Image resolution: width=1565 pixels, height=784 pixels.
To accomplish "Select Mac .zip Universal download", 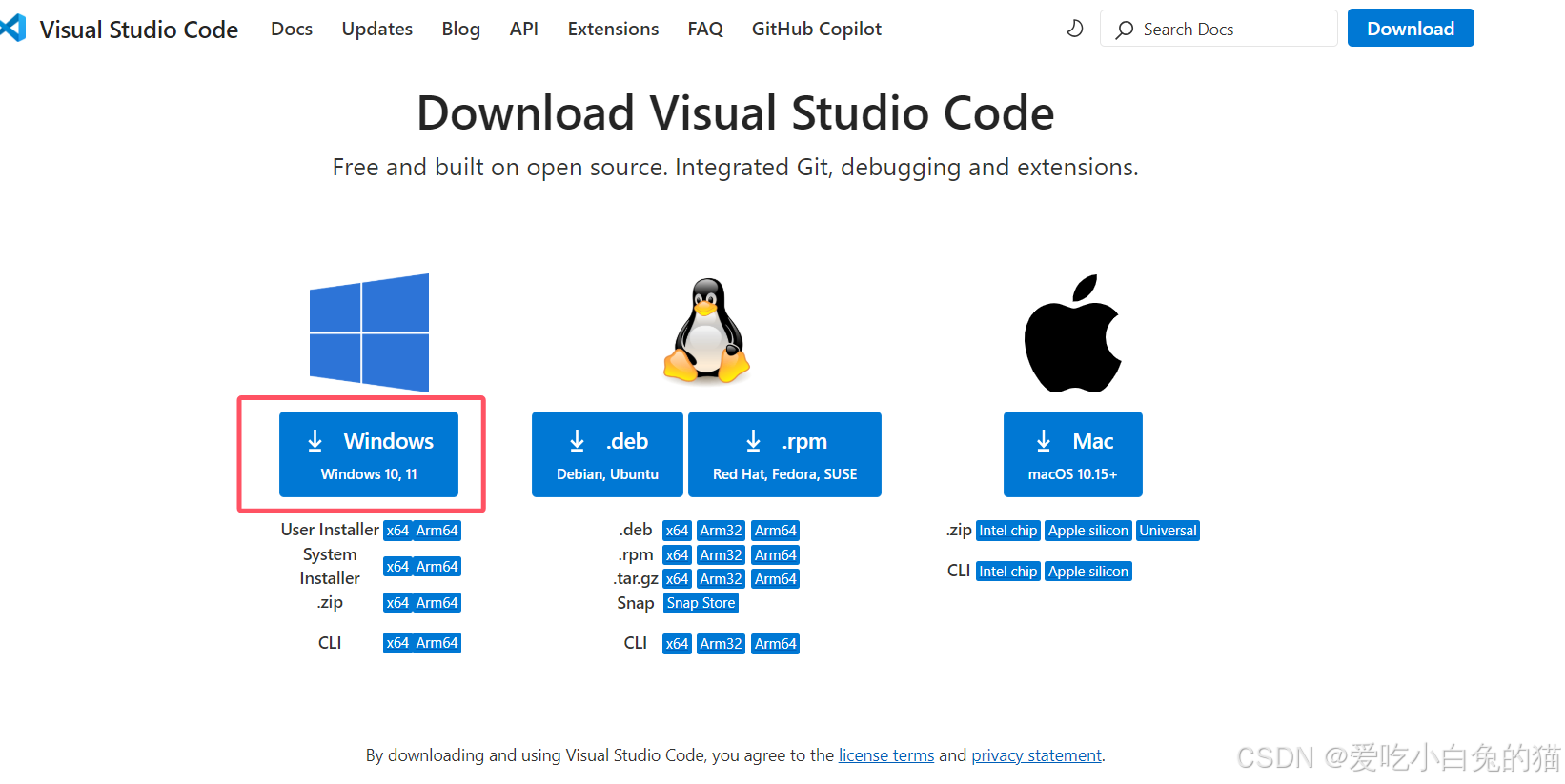I will [1168, 531].
